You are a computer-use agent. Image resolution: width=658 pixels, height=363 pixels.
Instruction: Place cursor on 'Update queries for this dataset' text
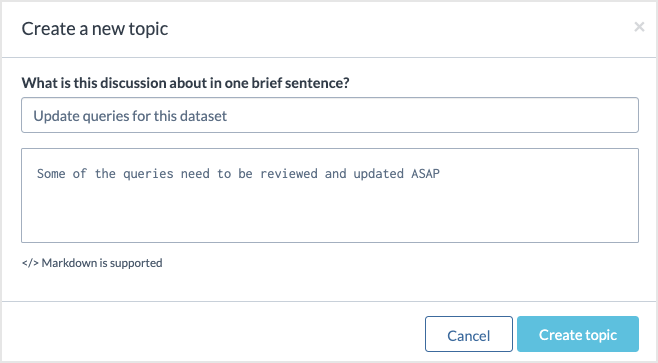coord(130,116)
